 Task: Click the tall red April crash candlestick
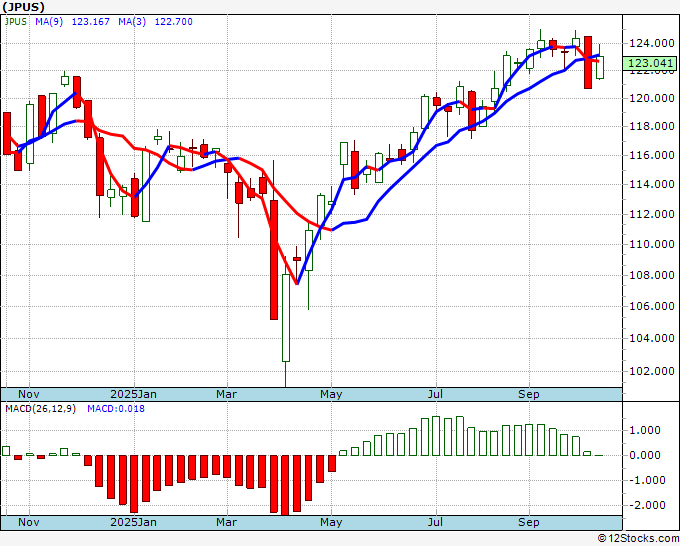274,259
